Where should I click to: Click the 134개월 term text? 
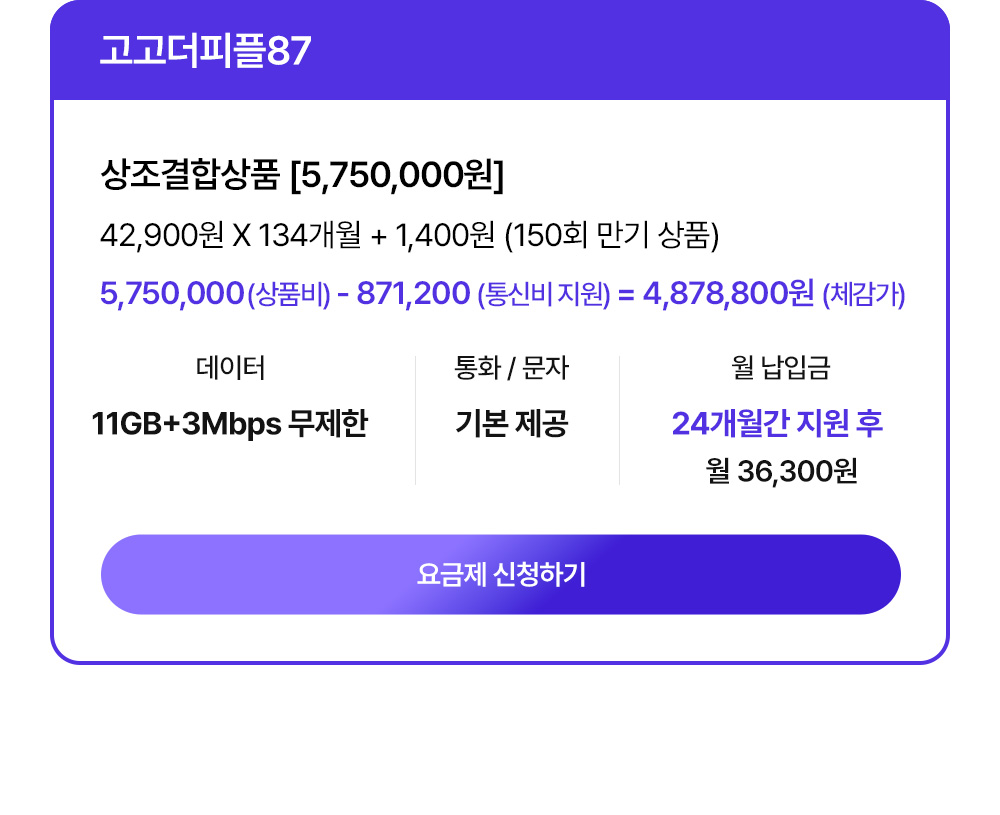tap(309, 235)
